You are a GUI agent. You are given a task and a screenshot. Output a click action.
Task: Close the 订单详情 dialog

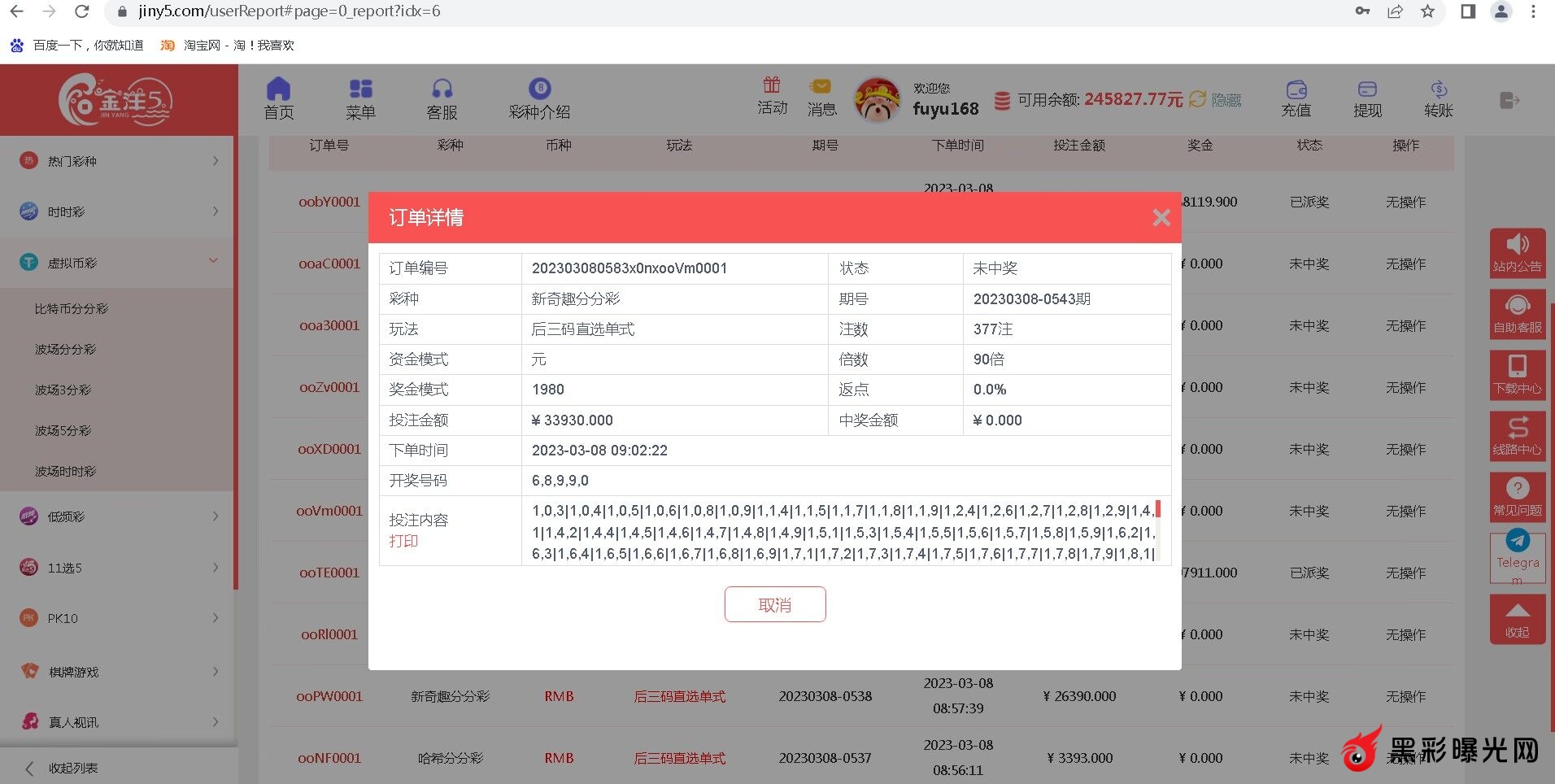(1161, 218)
